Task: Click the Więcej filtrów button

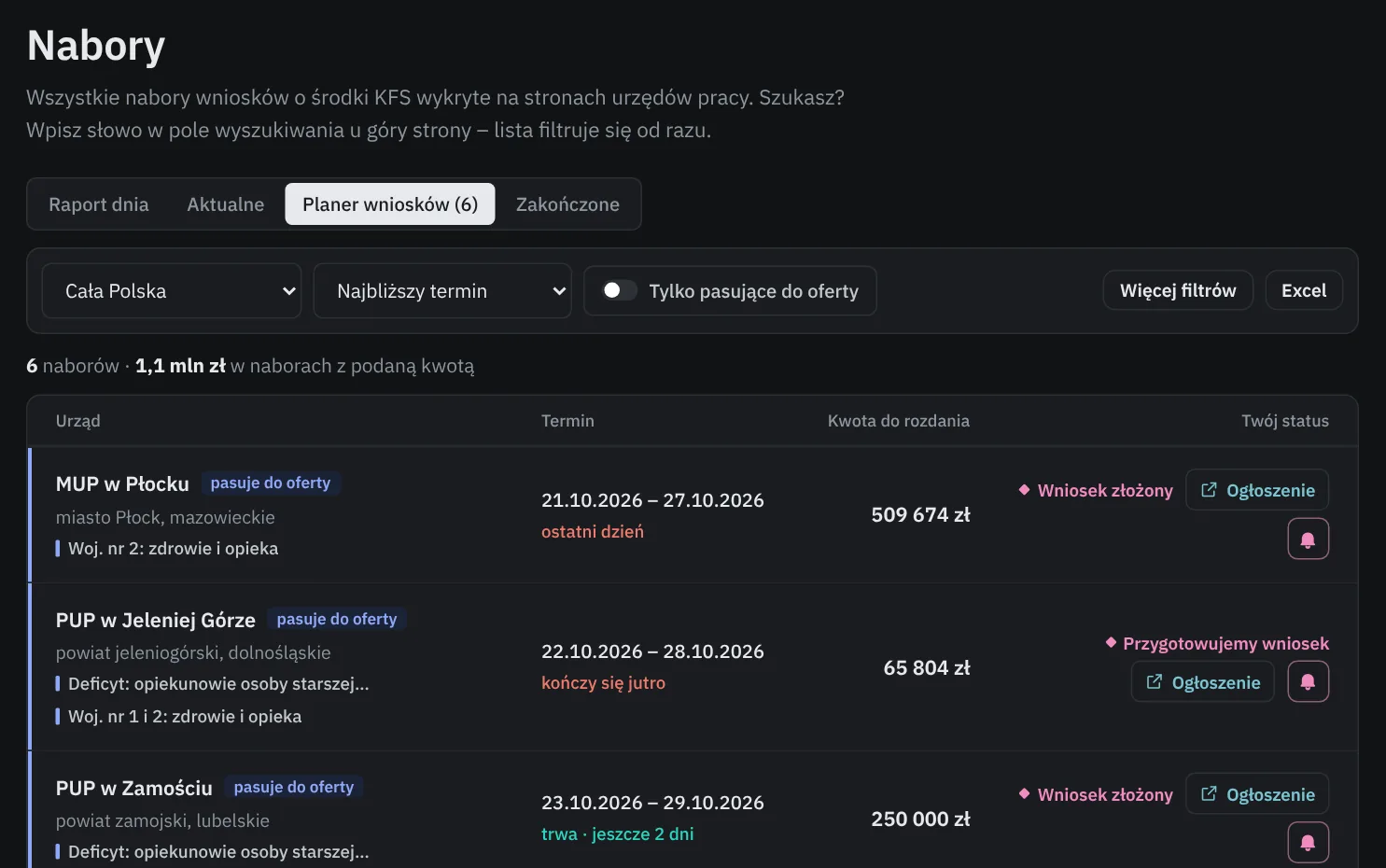Action: [1178, 290]
